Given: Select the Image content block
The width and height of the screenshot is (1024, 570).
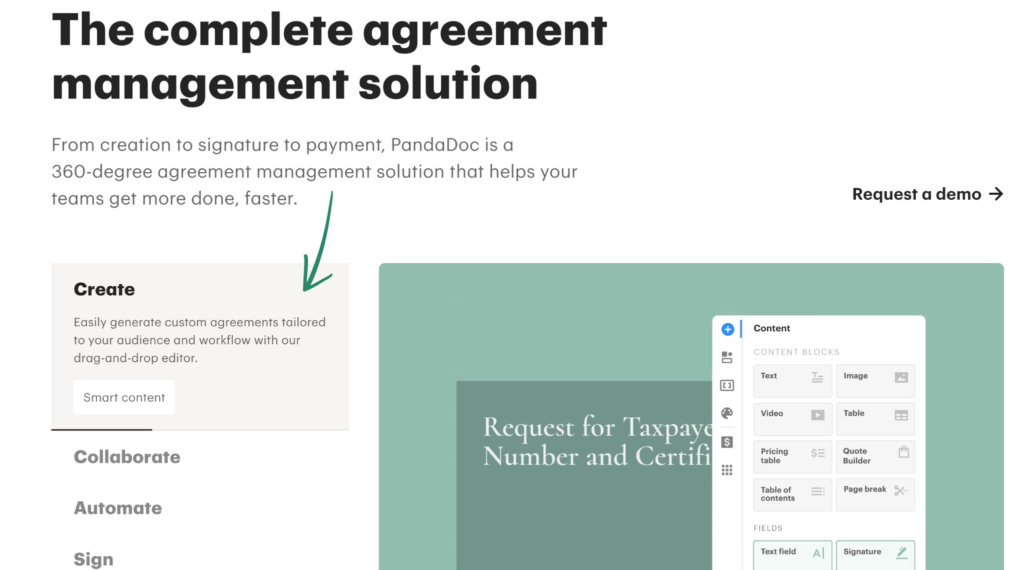Looking at the screenshot, I should [x=875, y=381].
